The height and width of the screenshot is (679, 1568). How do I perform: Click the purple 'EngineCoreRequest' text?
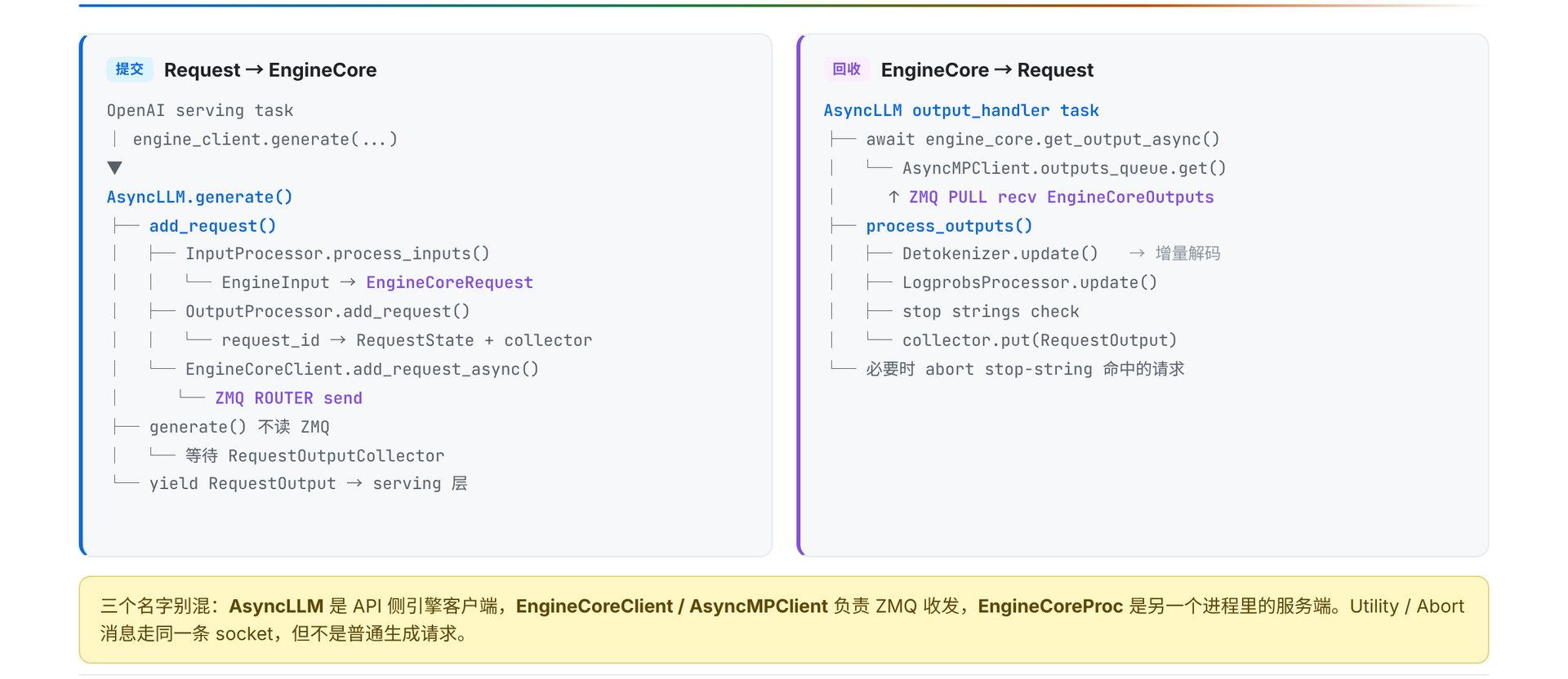pyautogui.click(x=449, y=282)
